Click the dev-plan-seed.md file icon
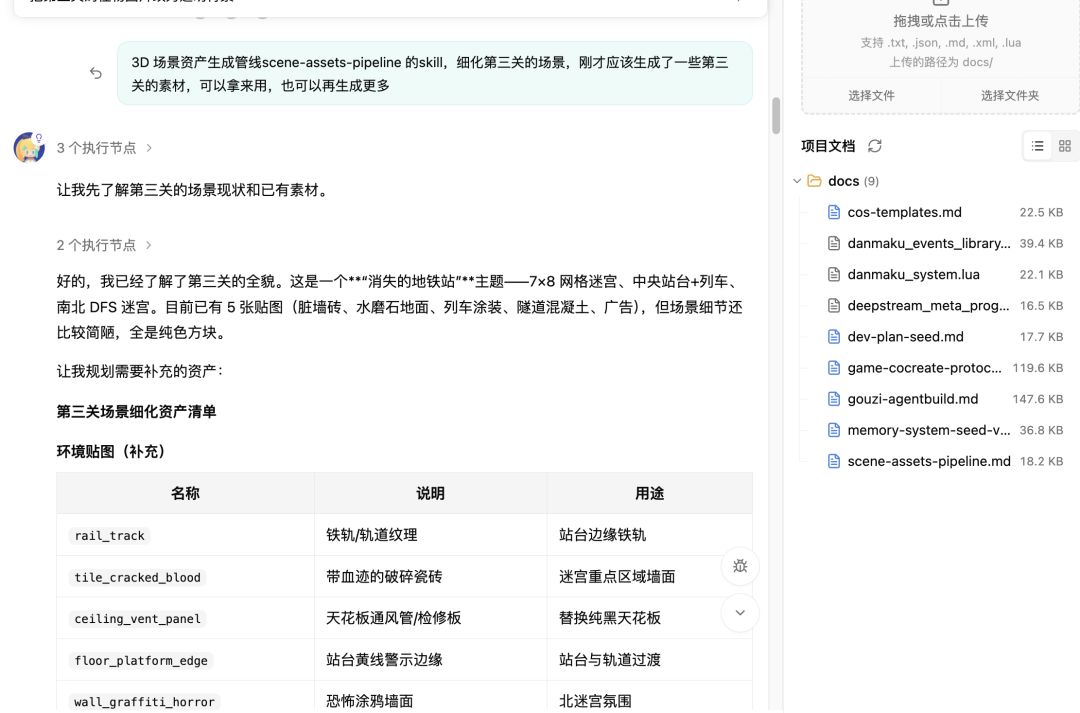The image size is (1080, 713). point(833,337)
